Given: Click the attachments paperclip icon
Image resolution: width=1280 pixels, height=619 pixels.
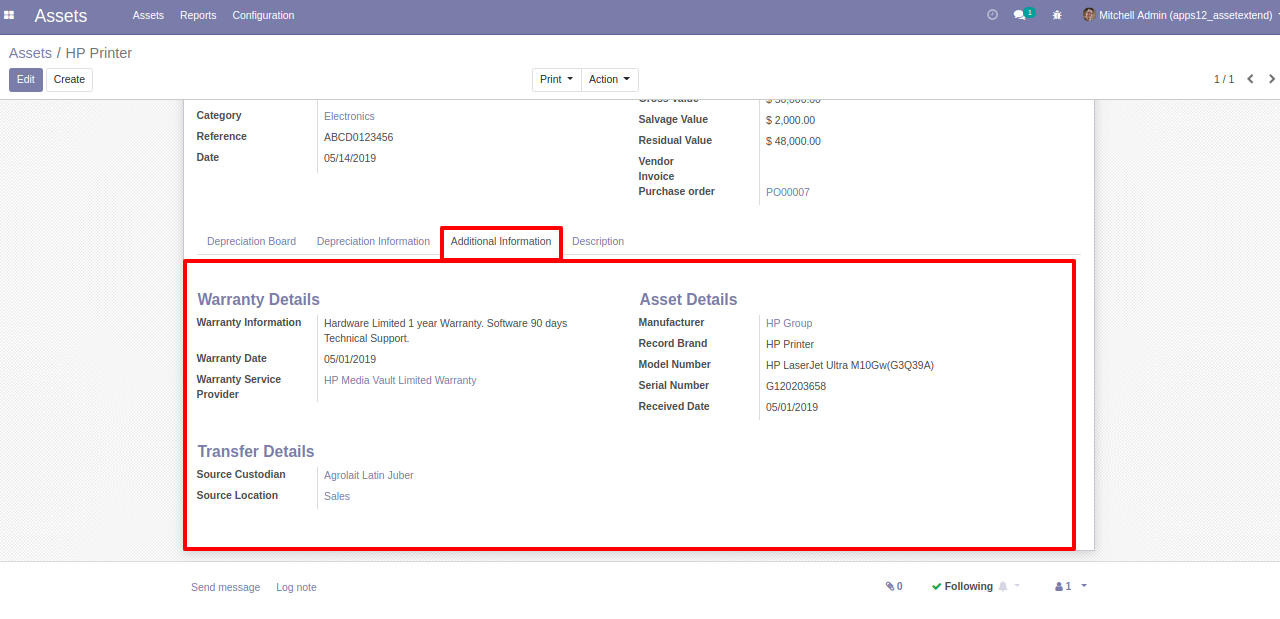Looking at the screenshot, I should coord(890,587).
